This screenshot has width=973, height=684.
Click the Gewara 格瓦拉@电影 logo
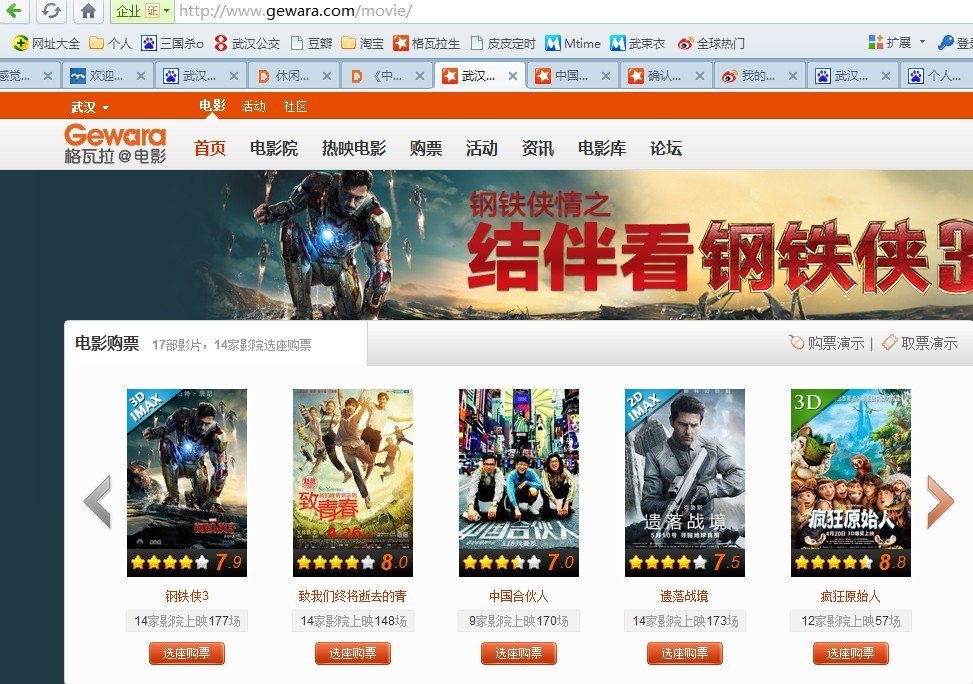pyautogui.click(x=113, y=142)
